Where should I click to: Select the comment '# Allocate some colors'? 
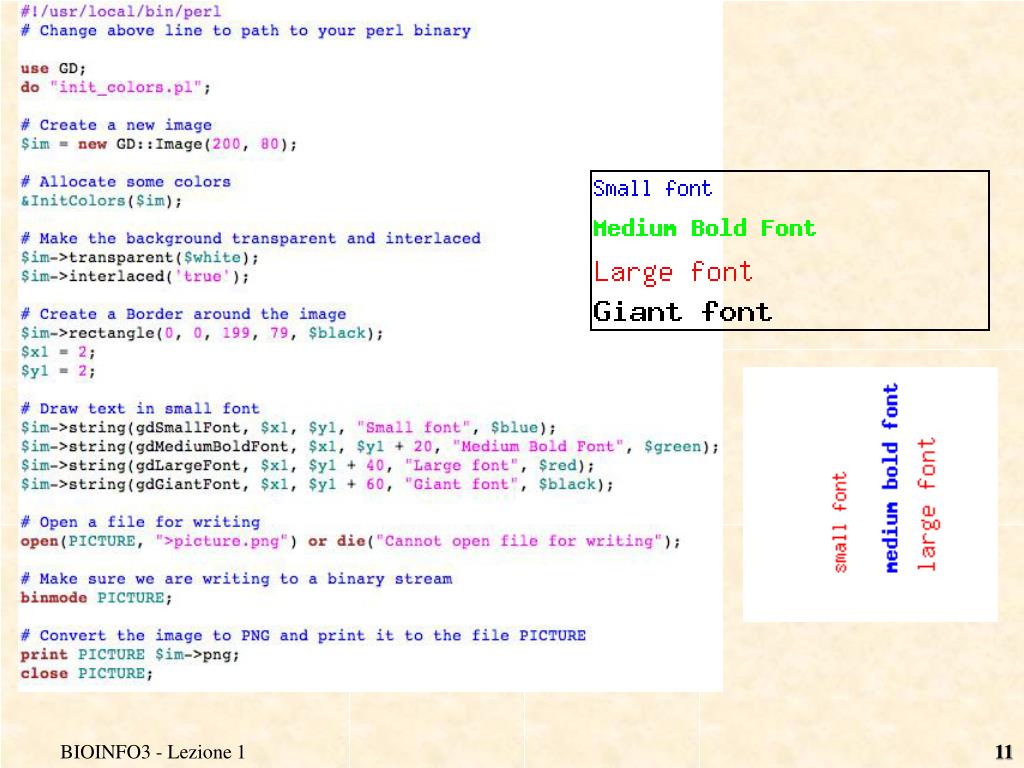point(126,182)
